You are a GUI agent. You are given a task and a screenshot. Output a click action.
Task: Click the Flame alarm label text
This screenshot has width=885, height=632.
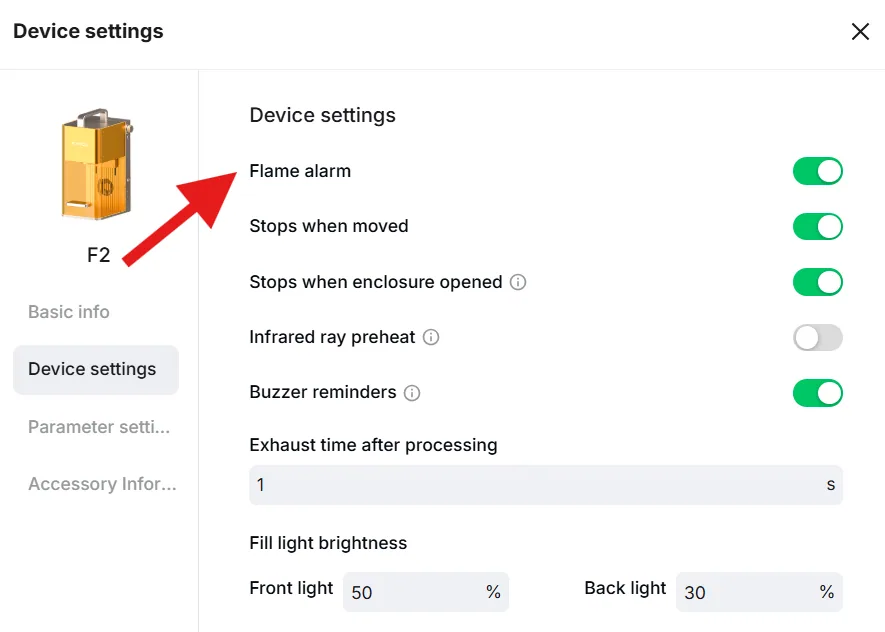pos(300,171)
